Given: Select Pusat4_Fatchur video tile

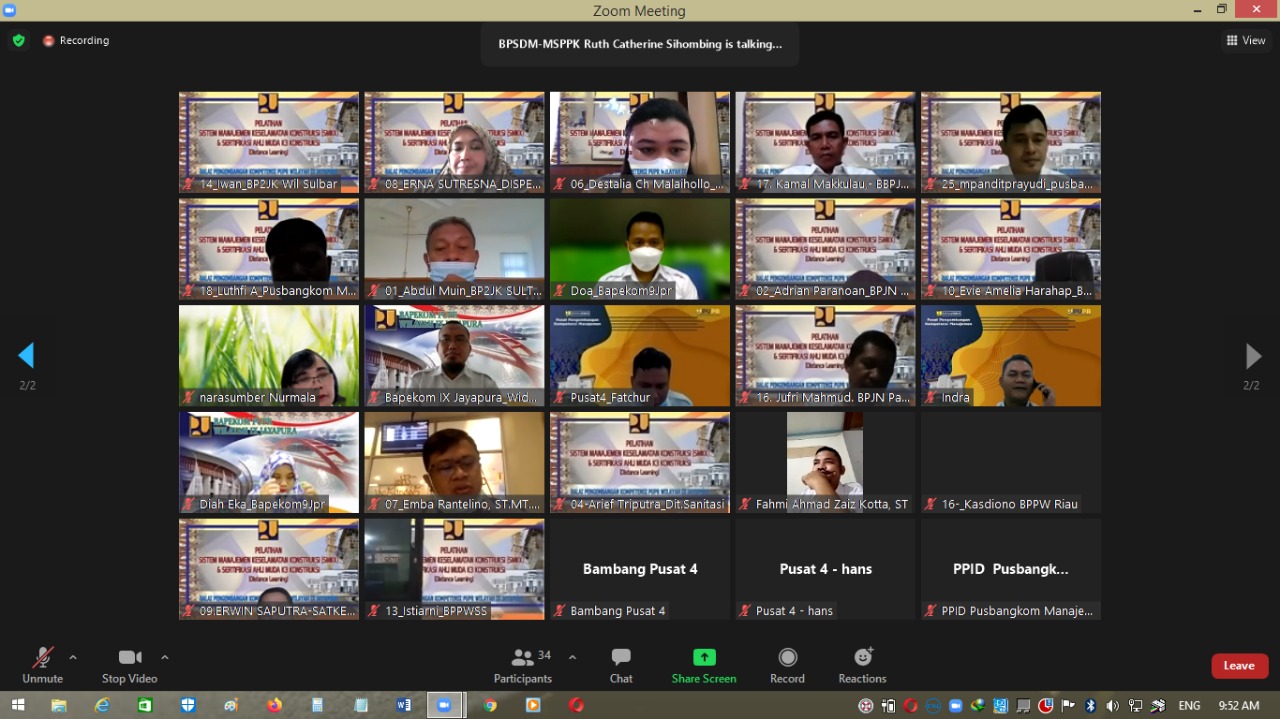Looking at the screenshot, I should click(x=640, y=356).
